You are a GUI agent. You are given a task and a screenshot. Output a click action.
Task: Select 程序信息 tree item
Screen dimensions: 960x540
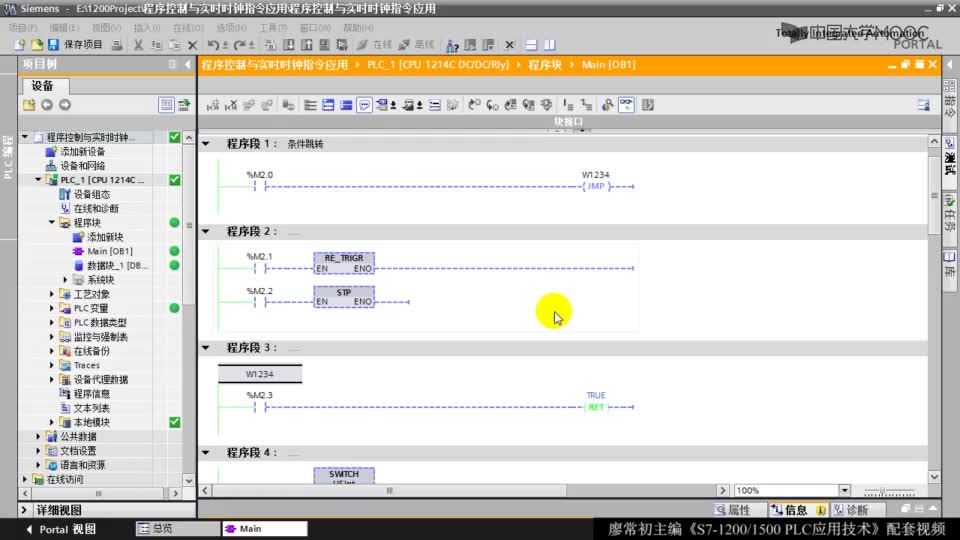coord(91,394)
